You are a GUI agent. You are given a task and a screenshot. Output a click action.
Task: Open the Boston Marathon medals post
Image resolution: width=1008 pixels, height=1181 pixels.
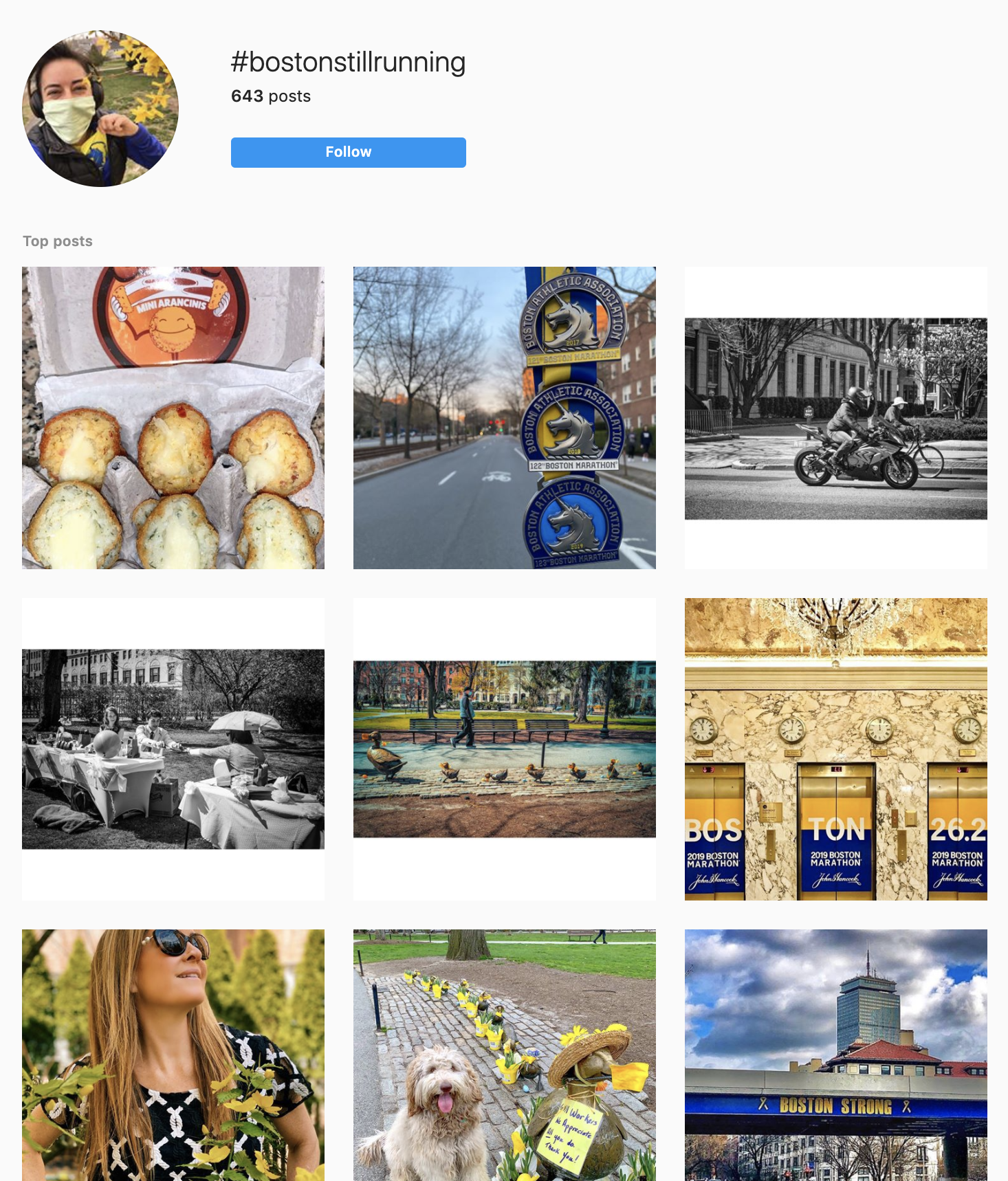(x=505, y=418)
